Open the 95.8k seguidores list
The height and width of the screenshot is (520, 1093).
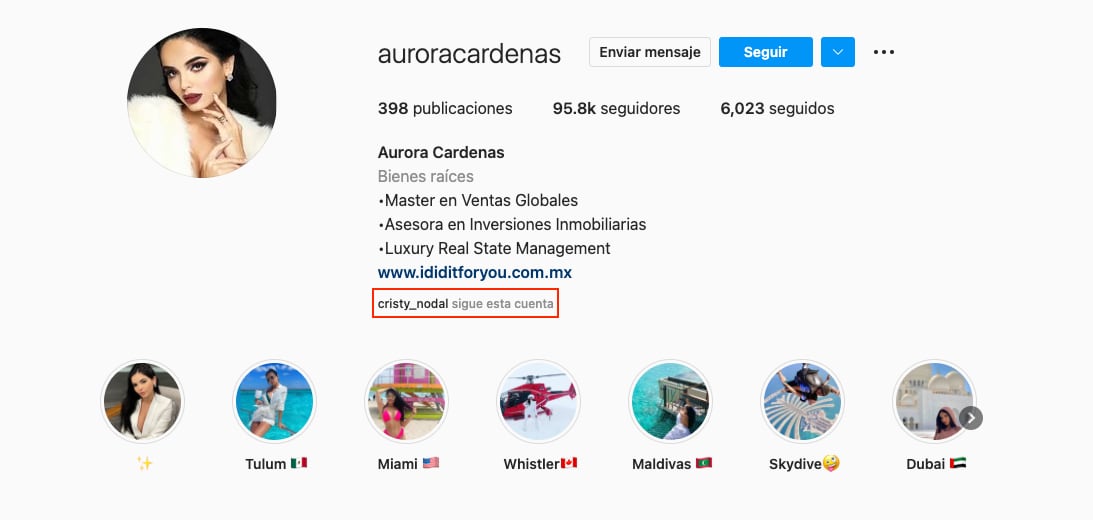(616, 109)
